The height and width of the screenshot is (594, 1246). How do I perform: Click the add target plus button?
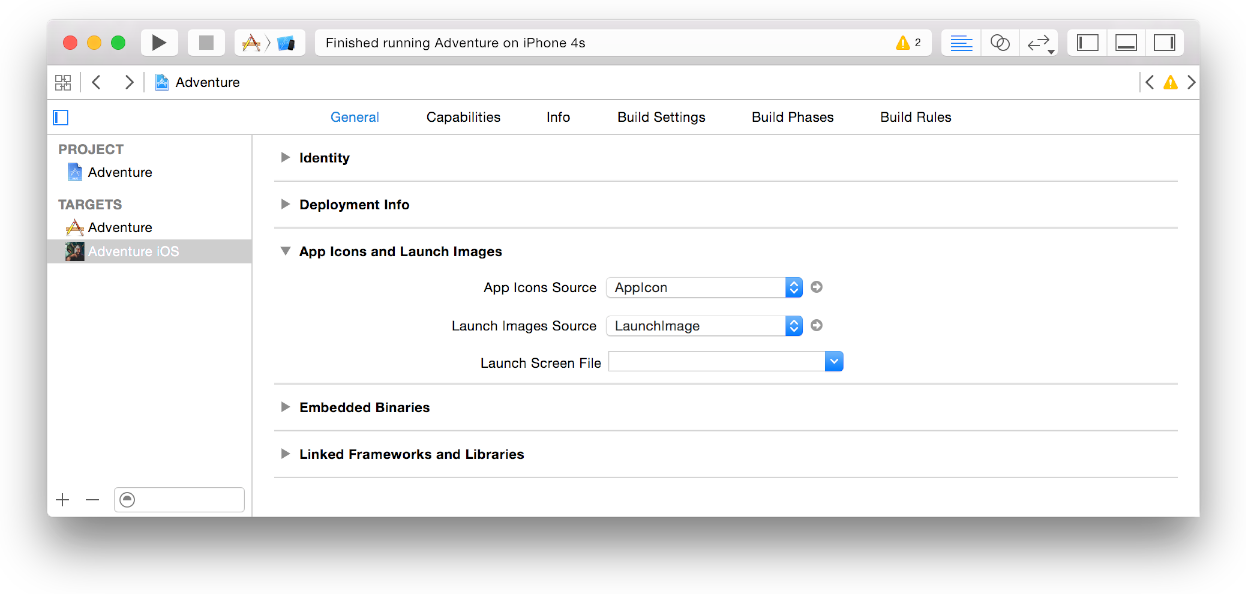point(63,500)
